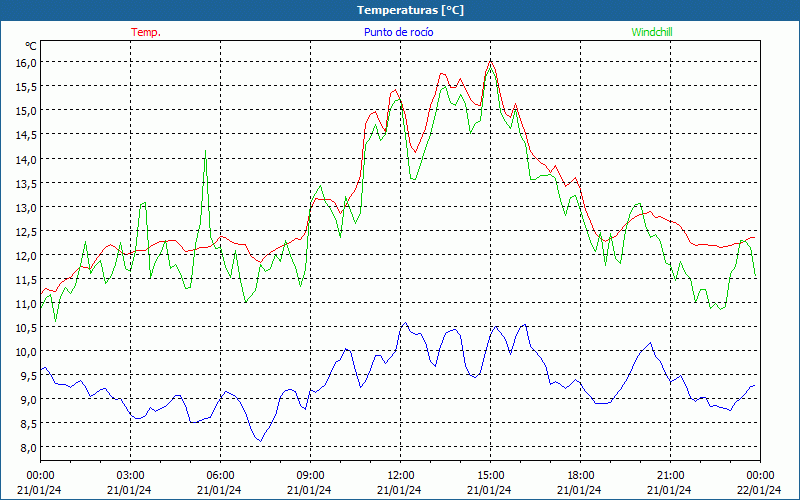This screenshot has width=800, height=500.
Task: Click the 15,0 y-axis value
Action: pos(27,111)
